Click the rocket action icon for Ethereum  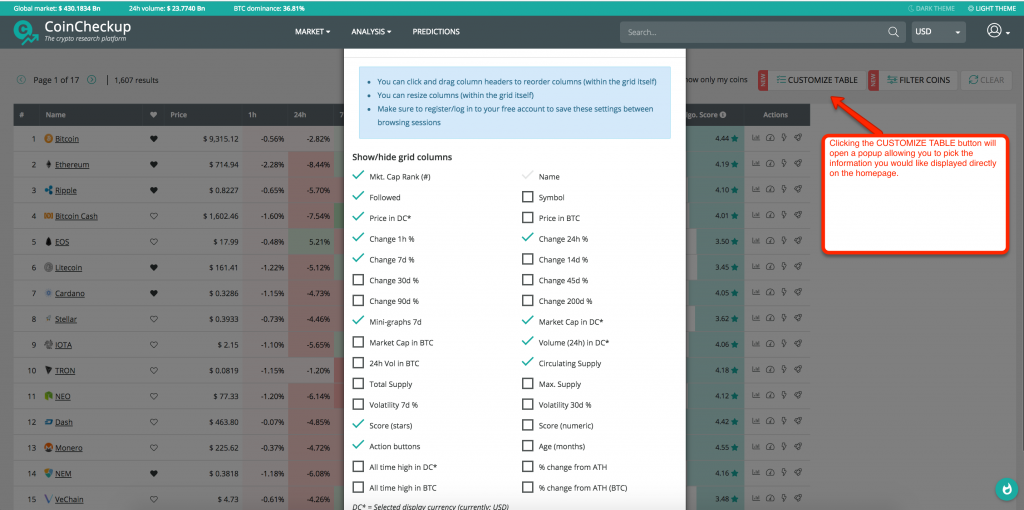coord(798,164)
